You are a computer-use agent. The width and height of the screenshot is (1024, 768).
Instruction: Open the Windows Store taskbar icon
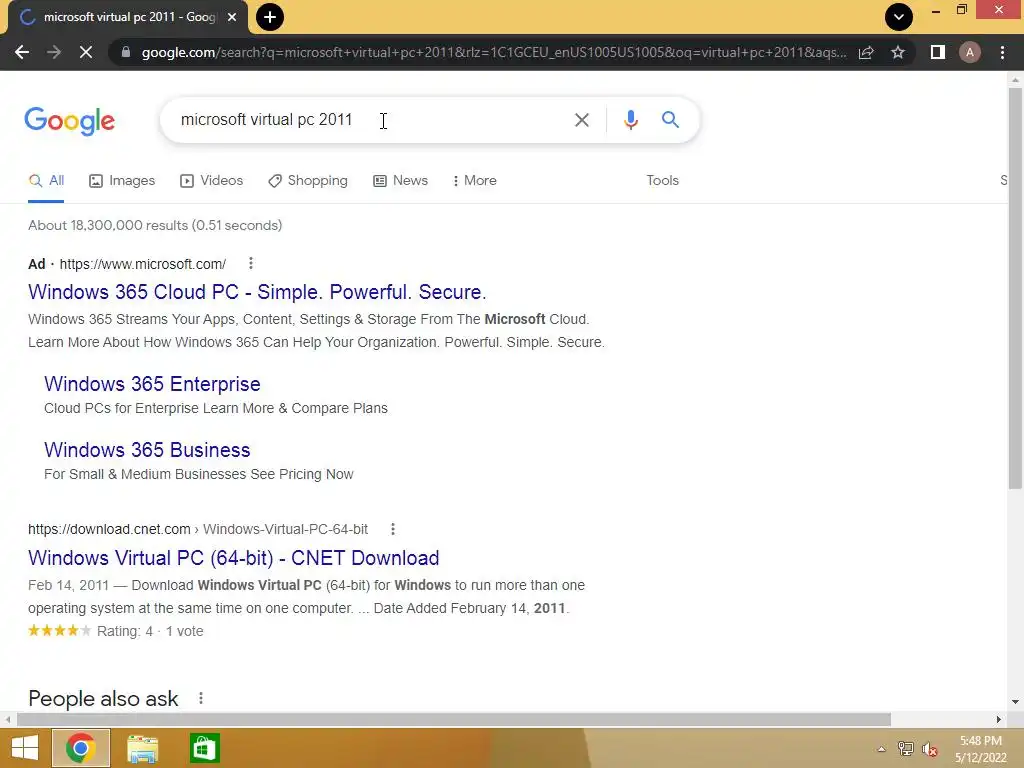[204, 748]
